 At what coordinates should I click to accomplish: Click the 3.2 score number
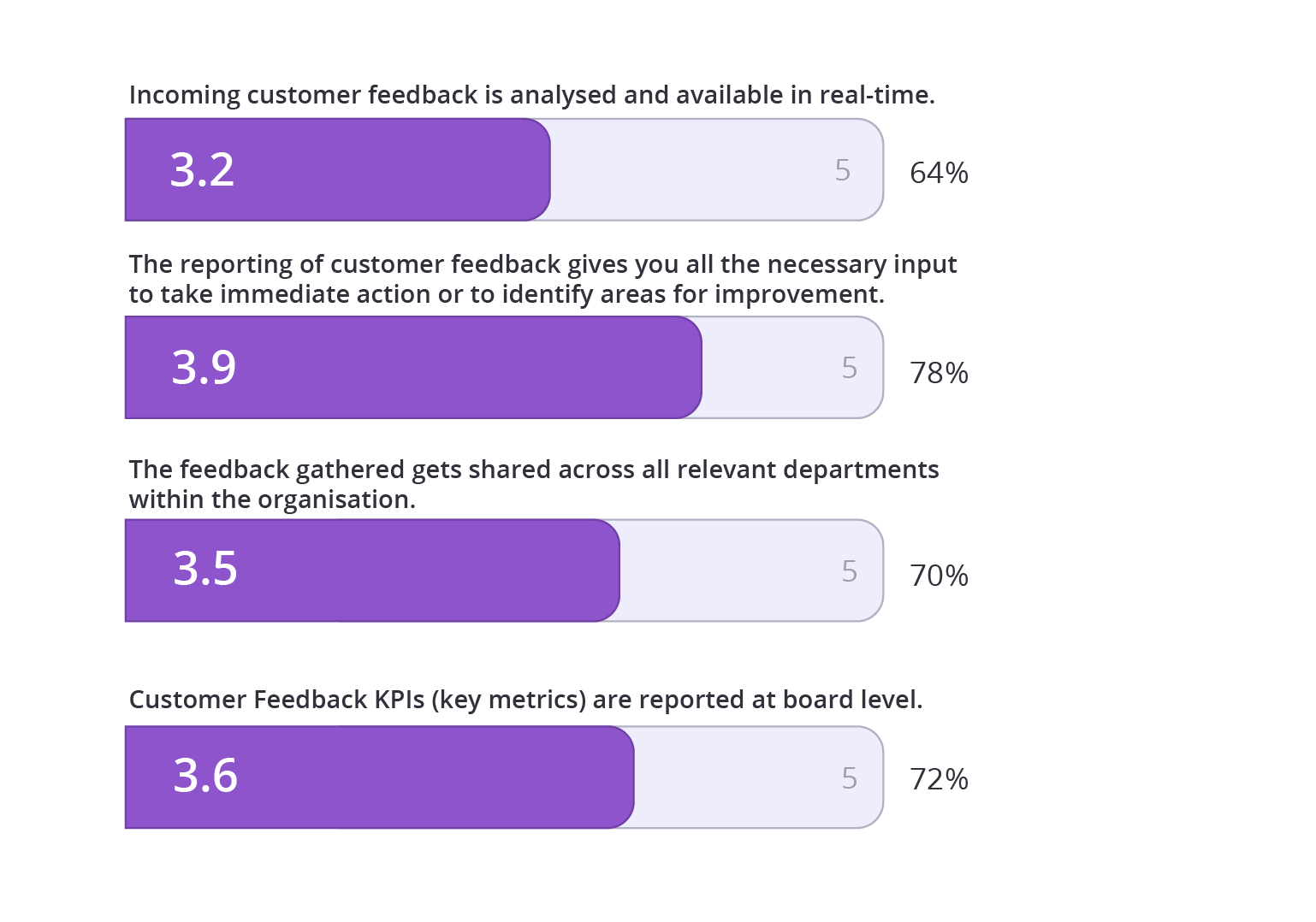(202, 169)
